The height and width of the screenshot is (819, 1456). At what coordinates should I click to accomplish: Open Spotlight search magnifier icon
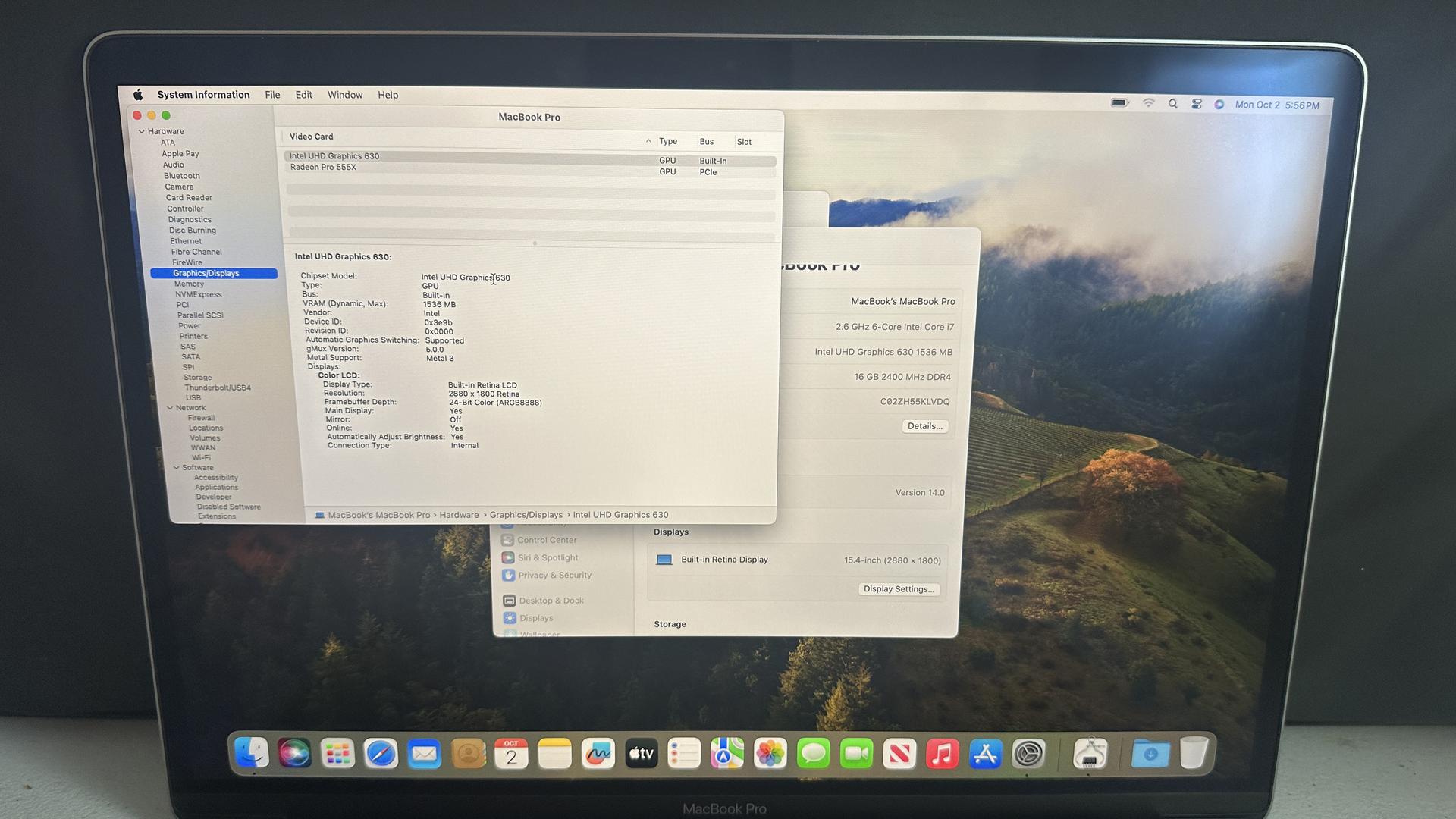coord(1172,104)
